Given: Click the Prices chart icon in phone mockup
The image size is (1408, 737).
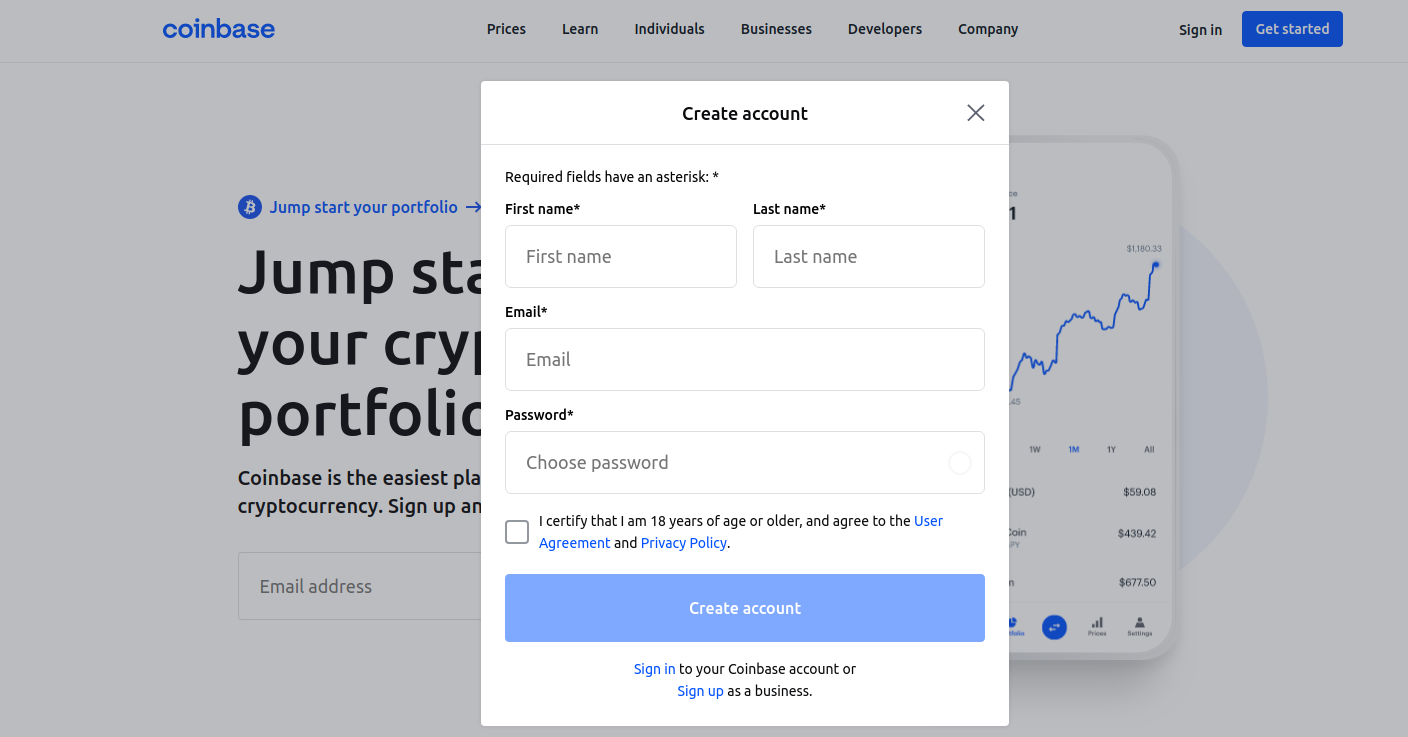Looking at the screenshot, I should (x=1097, y=622).
